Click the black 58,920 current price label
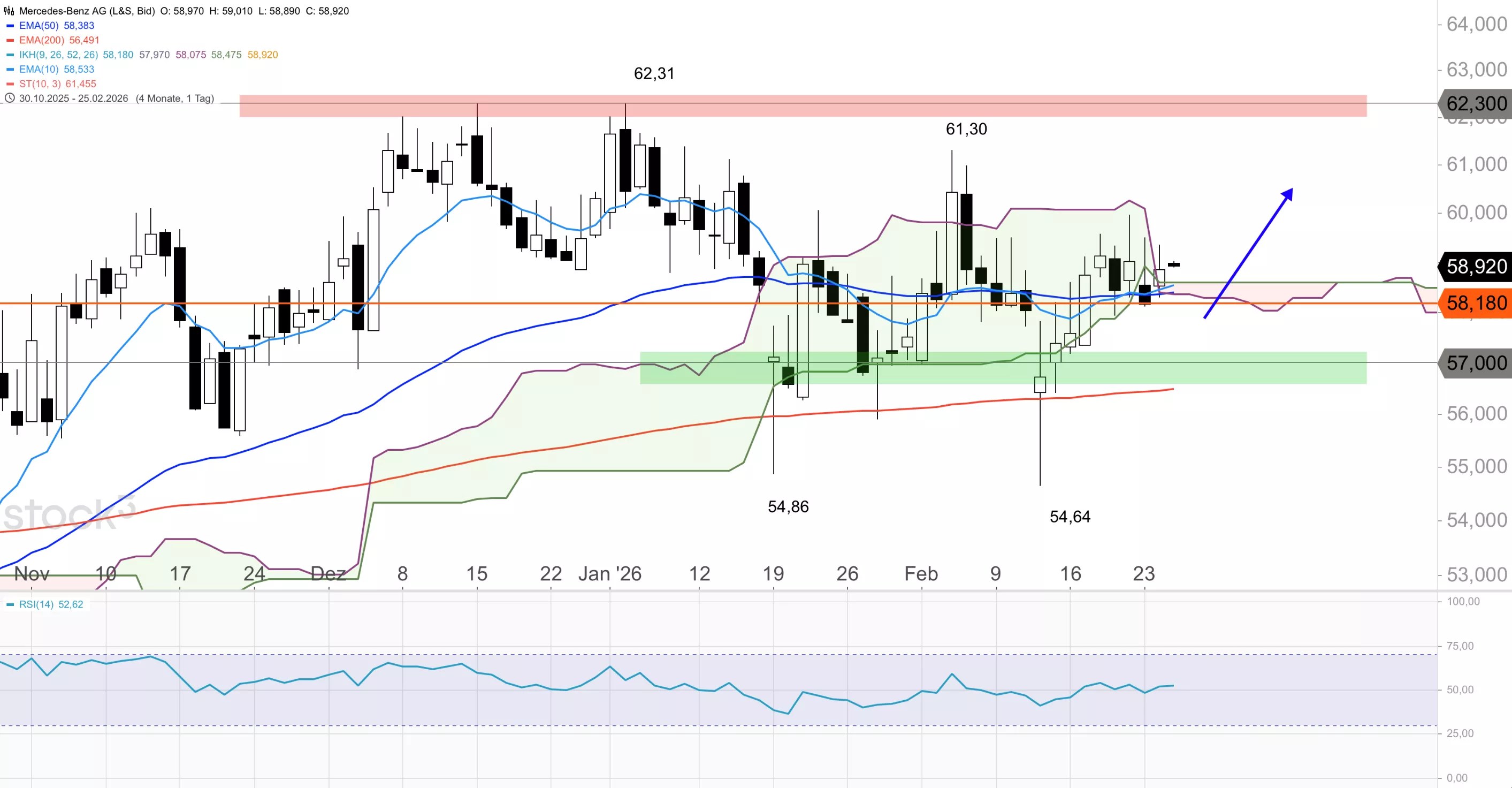The image size is (1512, 788). click(1475, 266)
